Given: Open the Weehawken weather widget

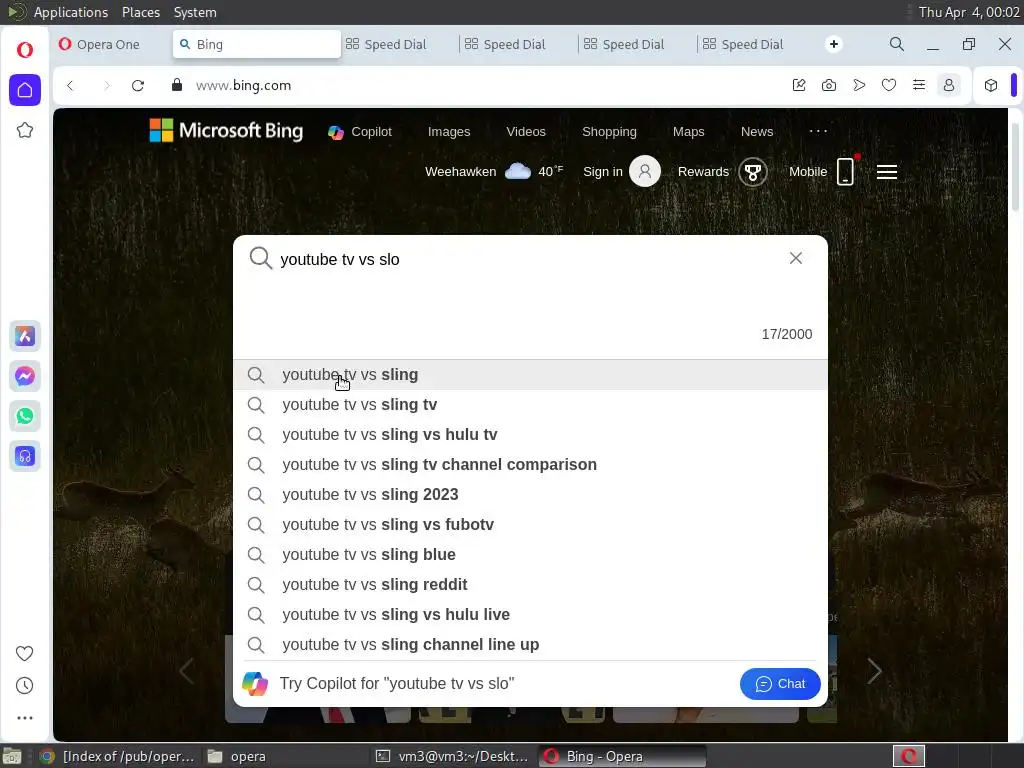Looking at the screenshot, I should click(x=494, y=172).
